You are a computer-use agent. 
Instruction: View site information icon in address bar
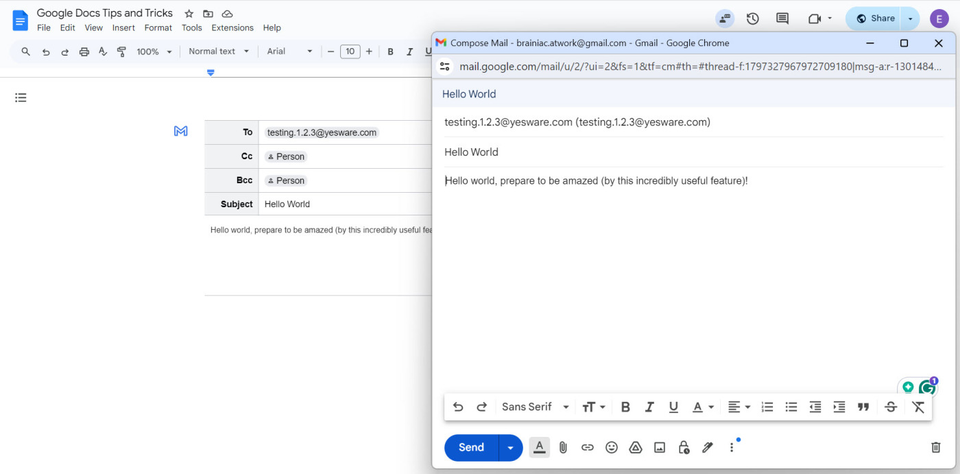(x=445, y=66)
